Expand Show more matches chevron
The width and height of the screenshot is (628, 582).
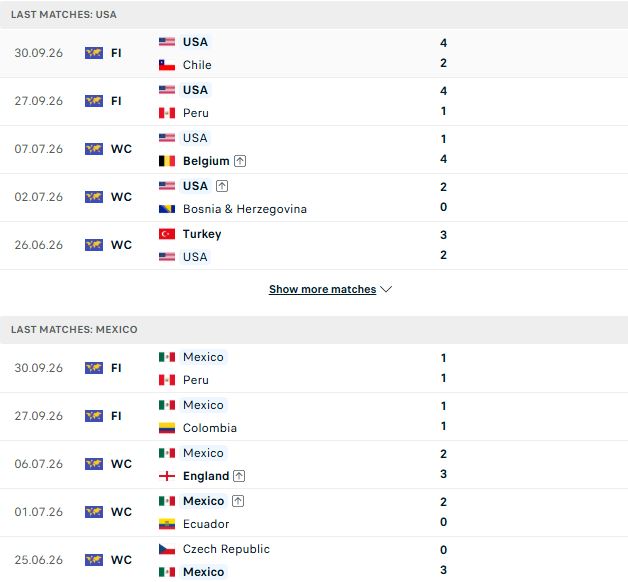pyautogui.click(x=386, y=289)
